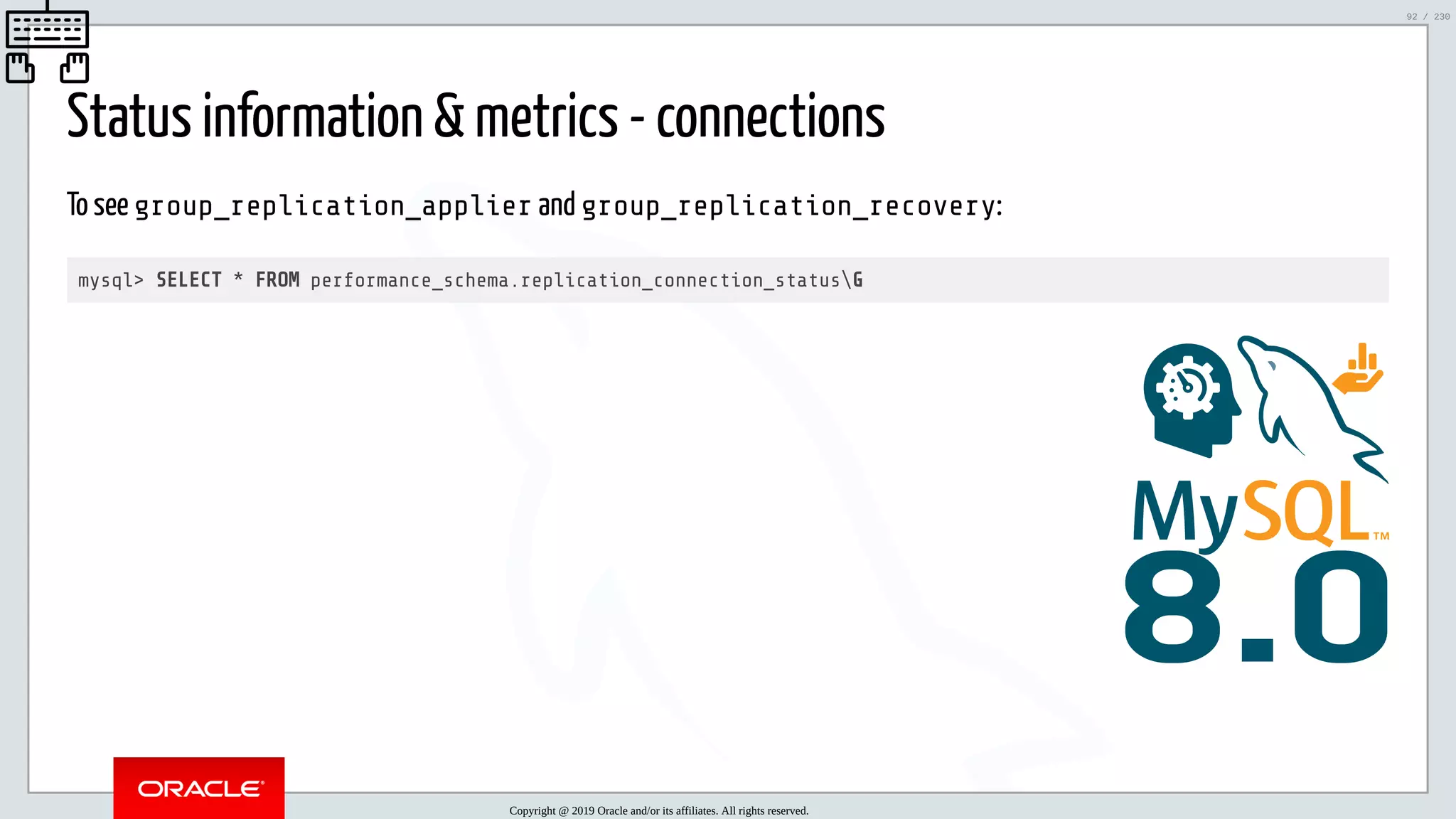Click the Oracle copyright notice
Screen dimensions: 1456x819
point(658,810)
